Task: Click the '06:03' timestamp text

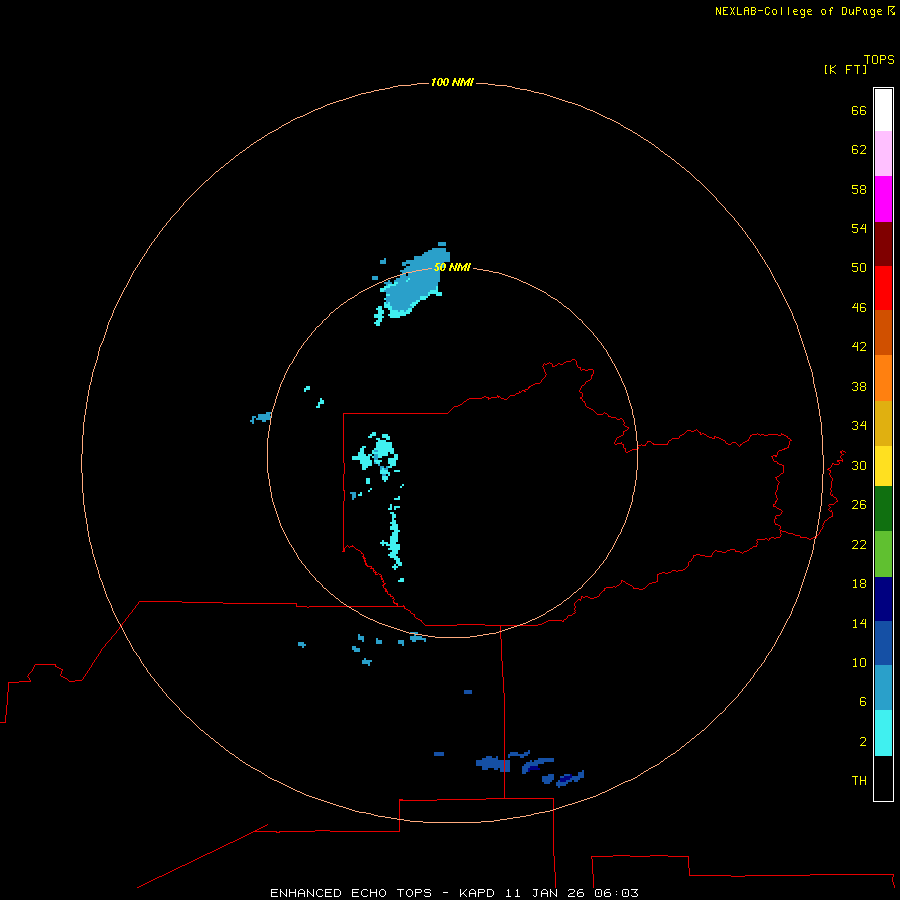Action: pyautogui.click(x=616, y=893)
